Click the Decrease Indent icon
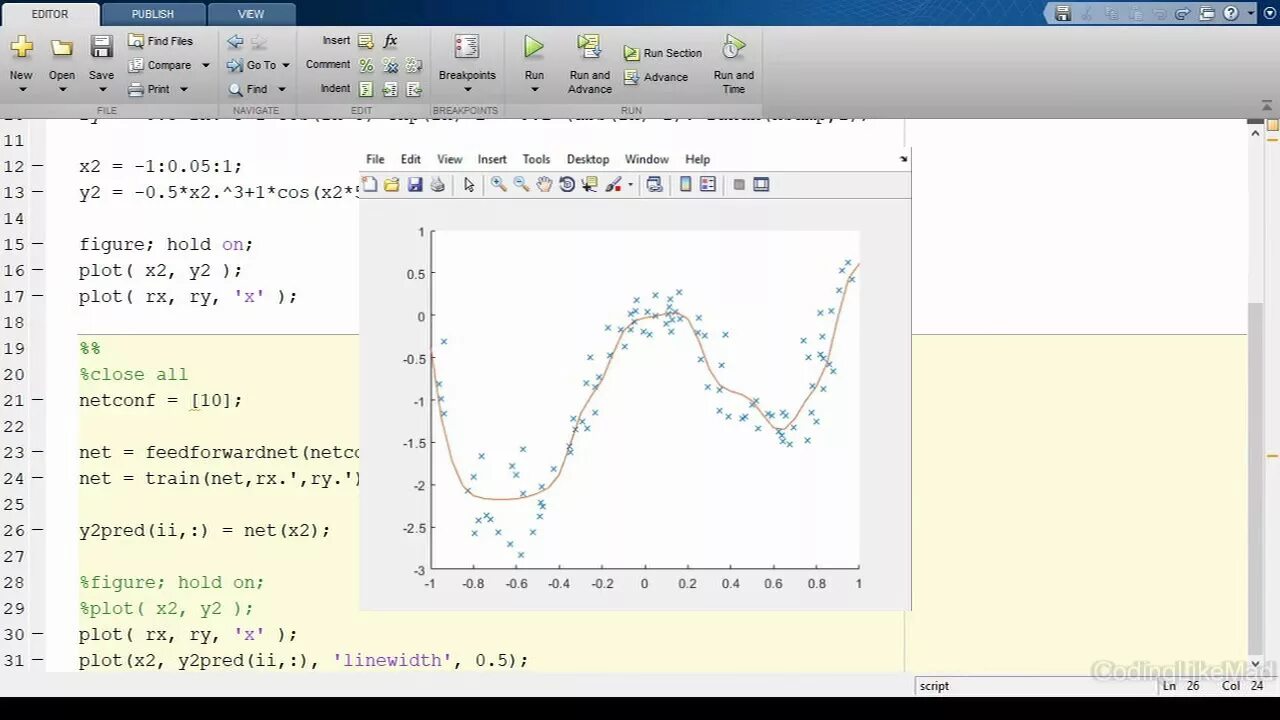The height and width of the screenshot is (720, 1280). [x=414, y=89]
